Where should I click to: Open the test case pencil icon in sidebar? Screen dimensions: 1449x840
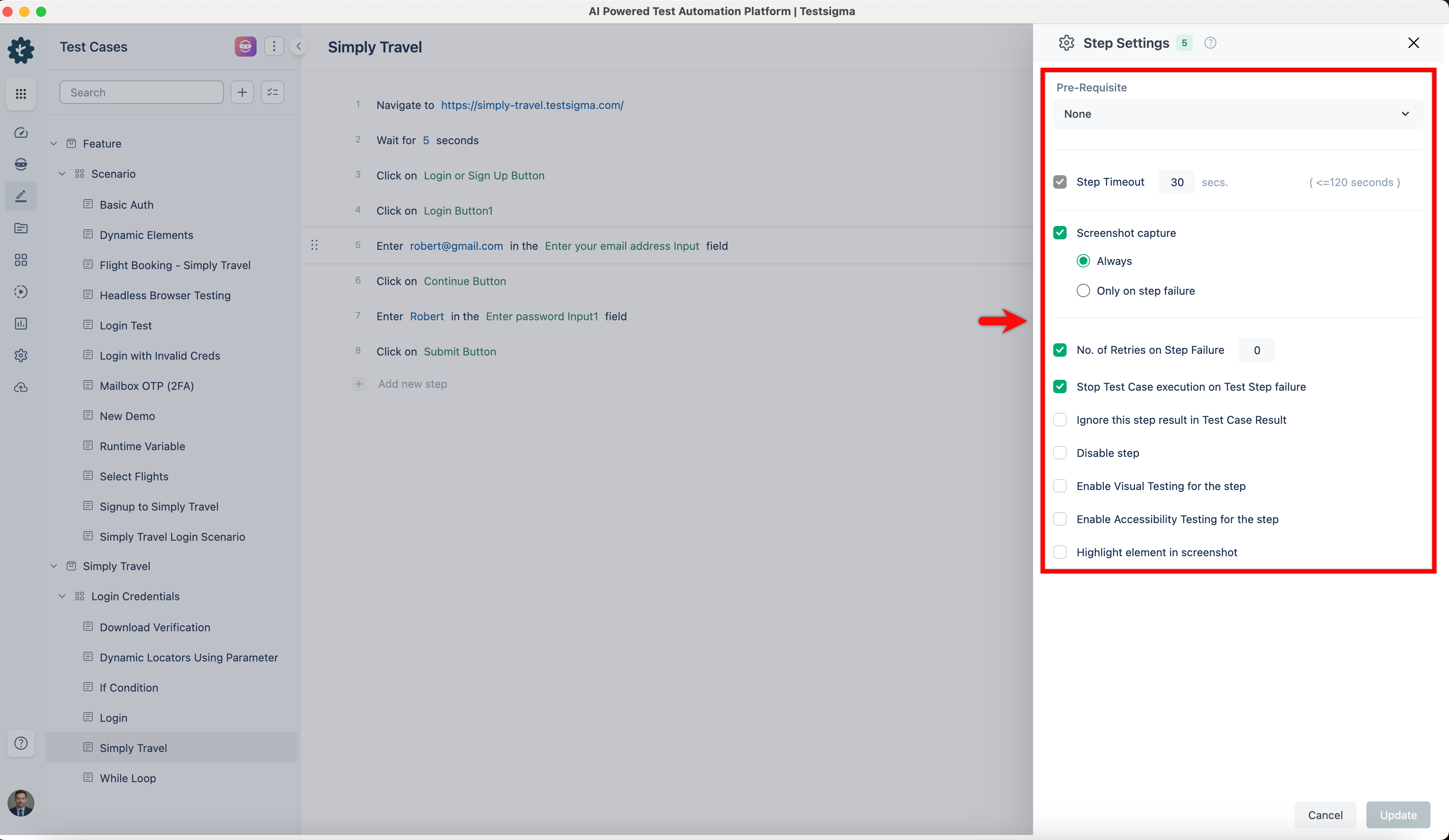pos(21,197)
